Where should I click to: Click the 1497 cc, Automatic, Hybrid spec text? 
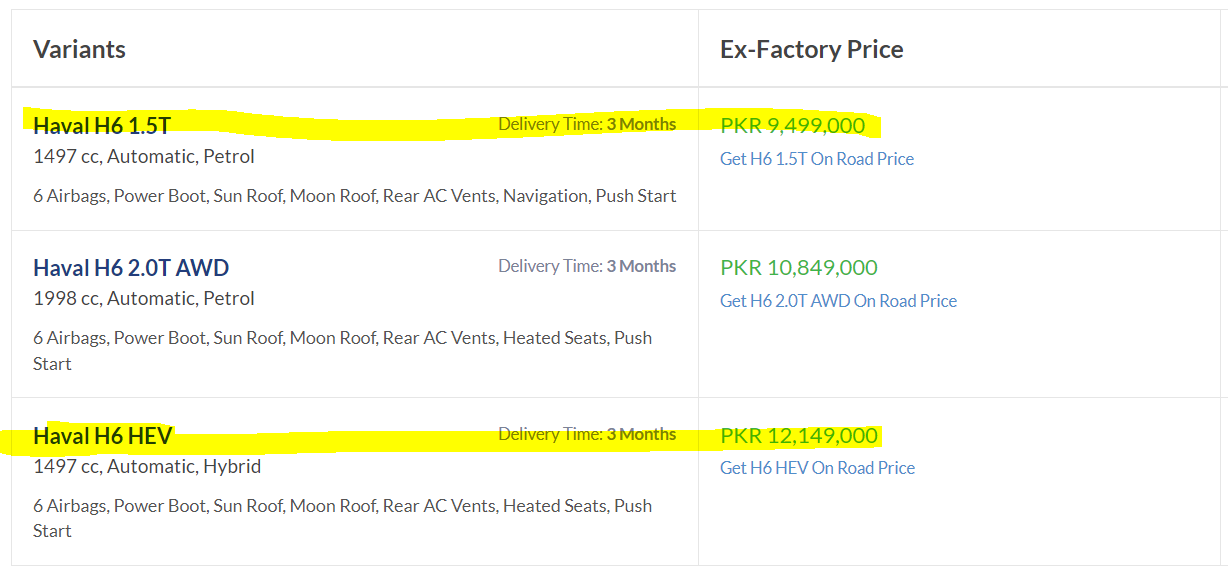click(x=147, y=467)
